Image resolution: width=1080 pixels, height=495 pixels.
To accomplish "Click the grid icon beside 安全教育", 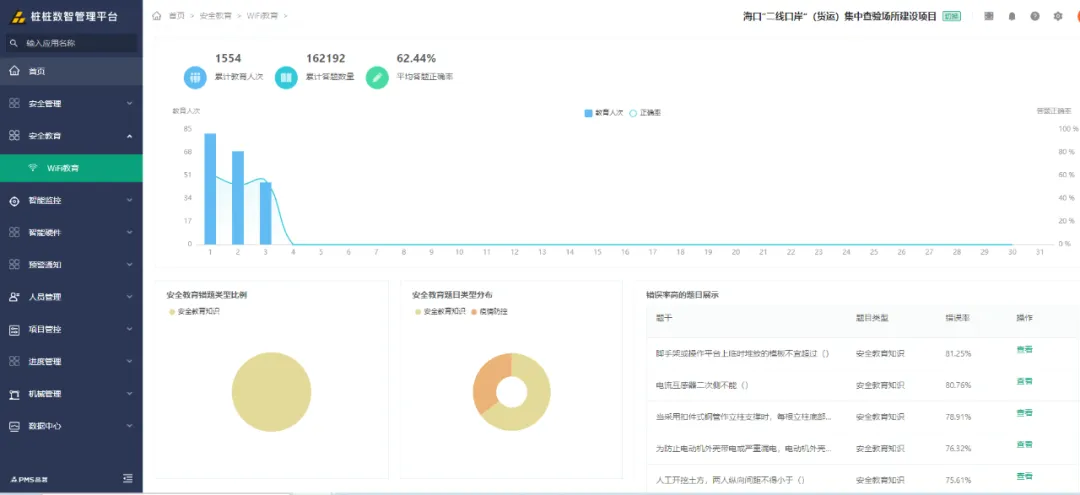I will pos(14,136).
